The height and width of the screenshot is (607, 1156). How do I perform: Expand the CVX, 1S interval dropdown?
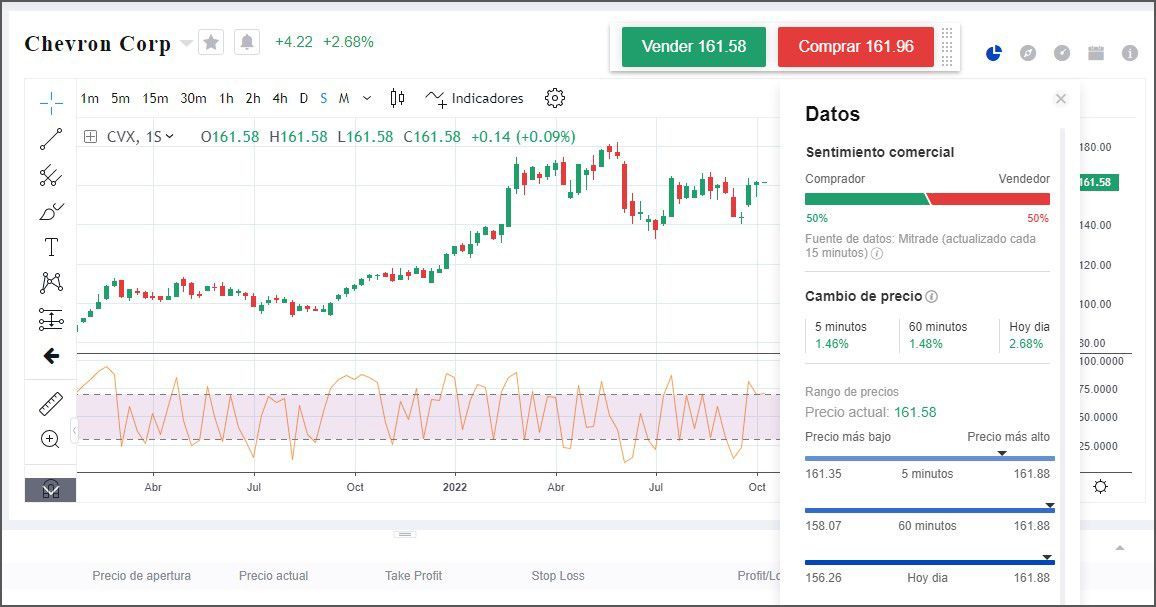click(x=169, y=137)
